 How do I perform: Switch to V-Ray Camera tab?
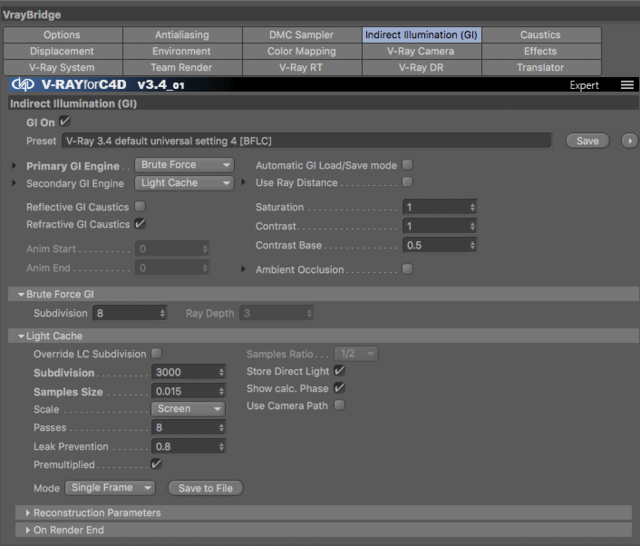click(x=421, y=51)
